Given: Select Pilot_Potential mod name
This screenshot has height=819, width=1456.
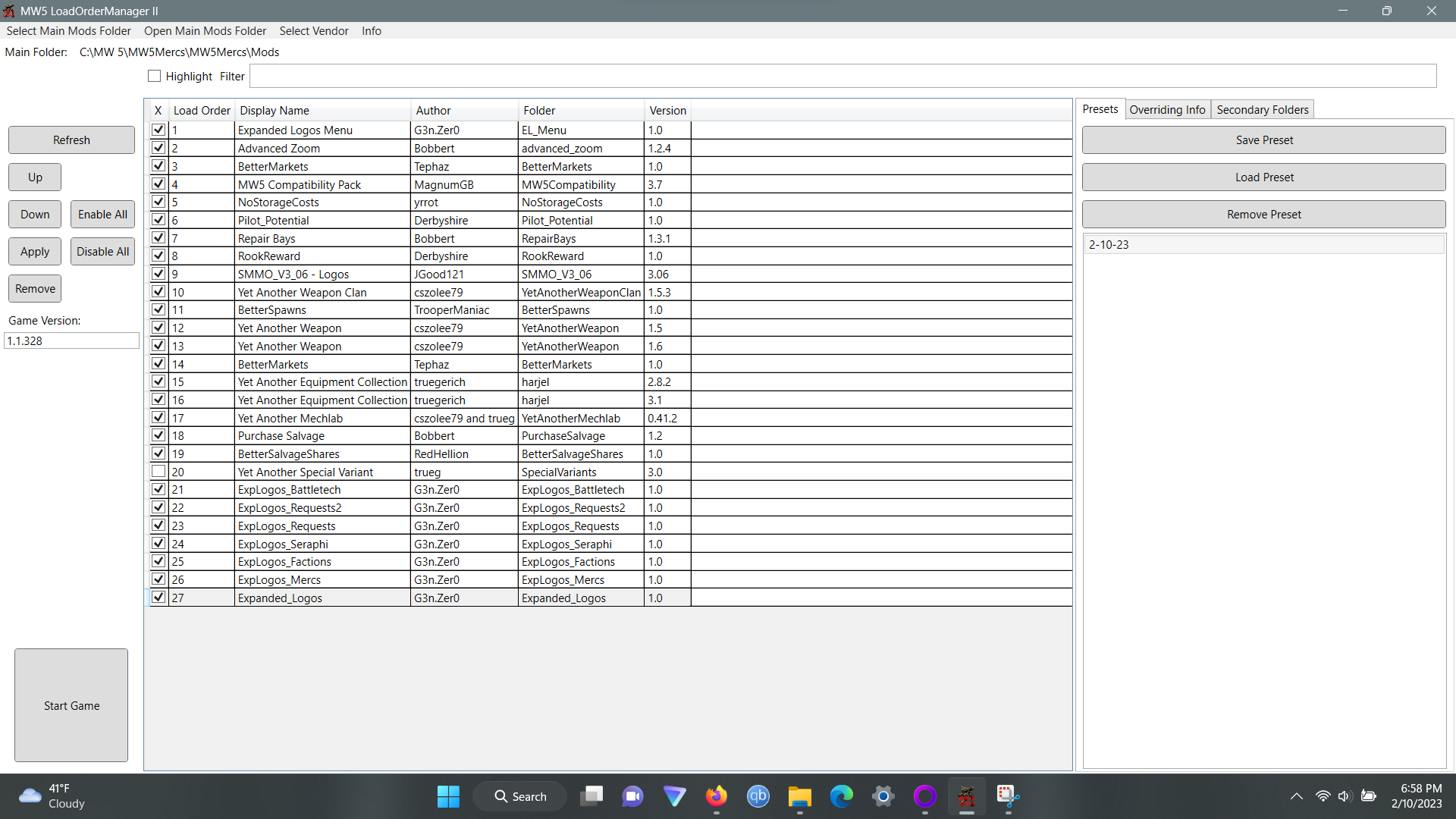Looking at the screenshot, I should 274,220.
